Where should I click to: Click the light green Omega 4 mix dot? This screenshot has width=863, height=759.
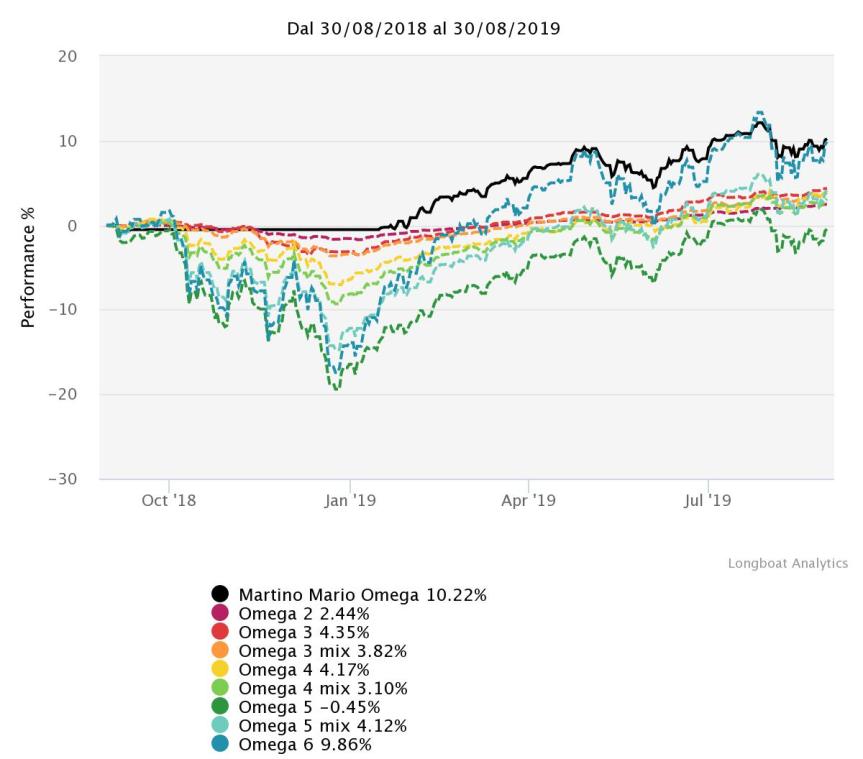pos(220,688)
